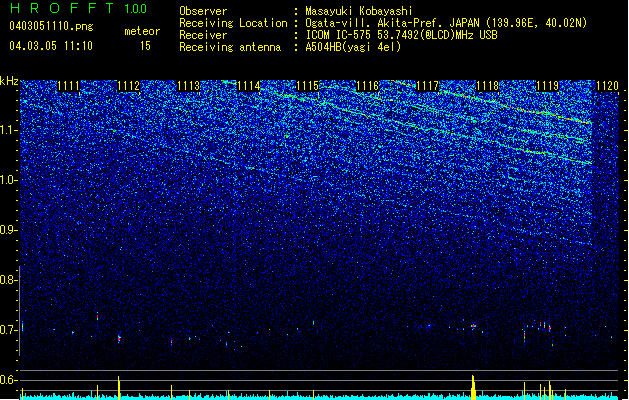Screen dimensions: 629x400
Task: Click the 'Receiving Location' label
Action: [x=233, y=23]
